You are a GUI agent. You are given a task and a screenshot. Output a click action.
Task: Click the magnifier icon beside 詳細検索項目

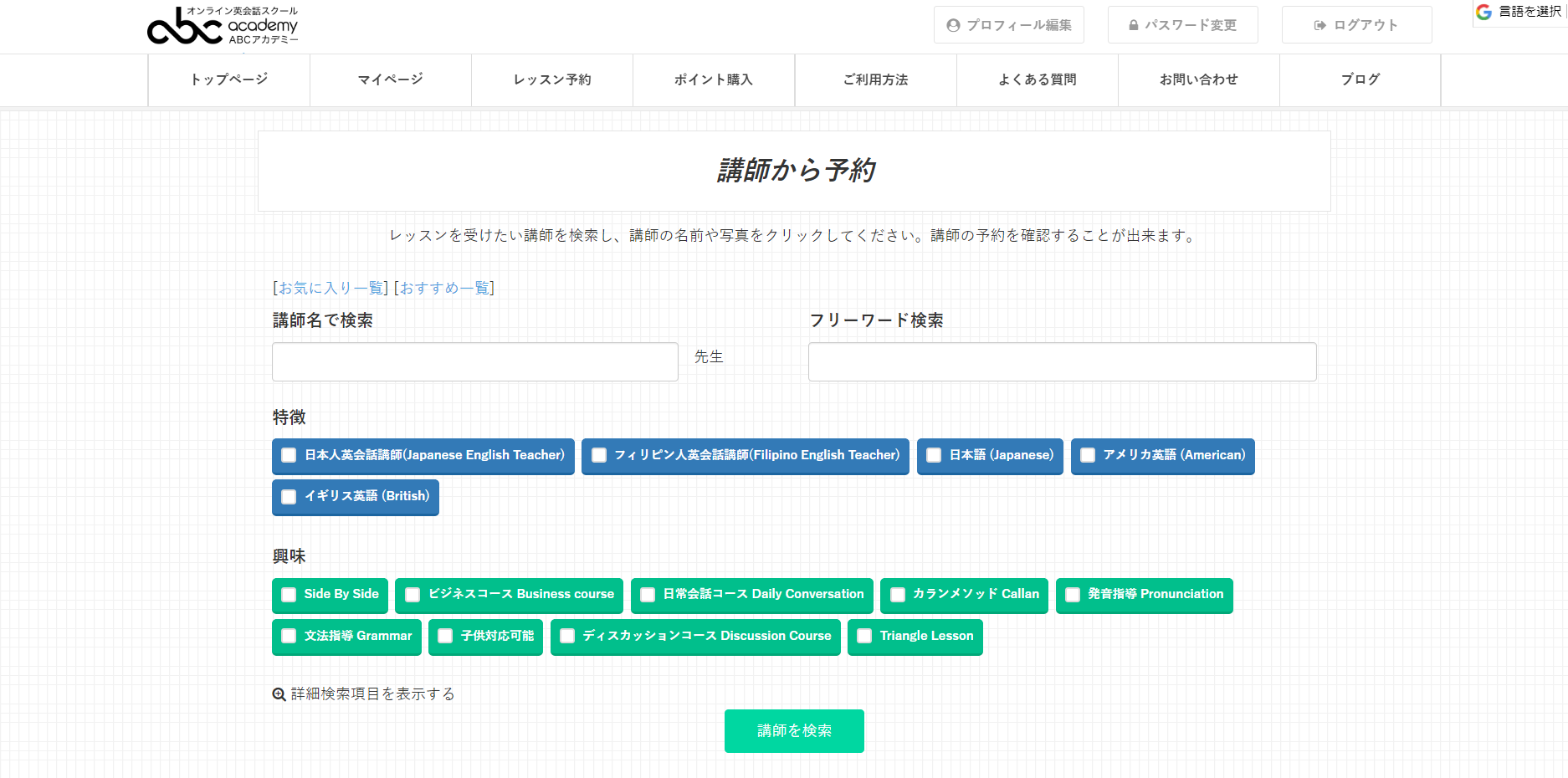[279, 694]
